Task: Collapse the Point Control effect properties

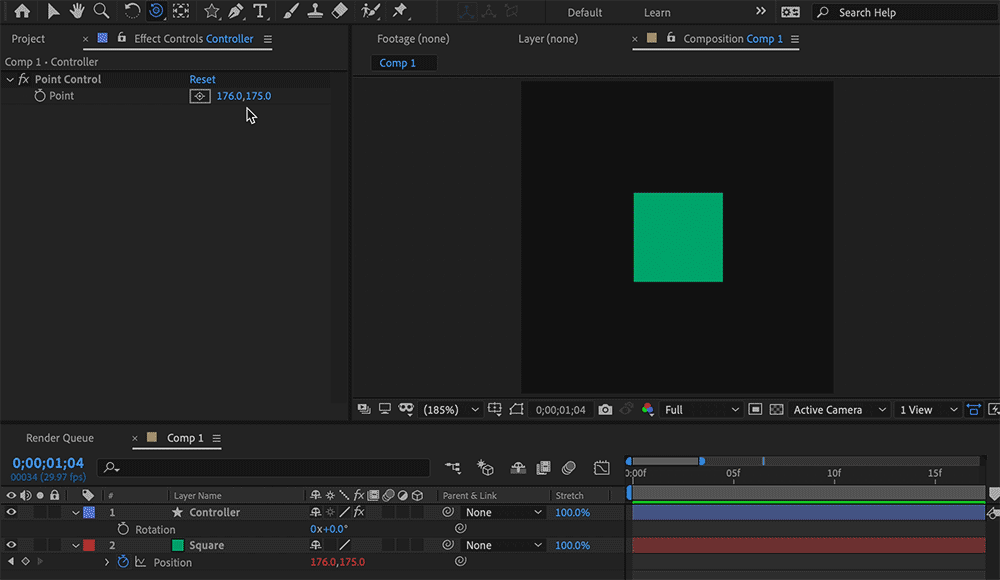Action: pos(10,78)
